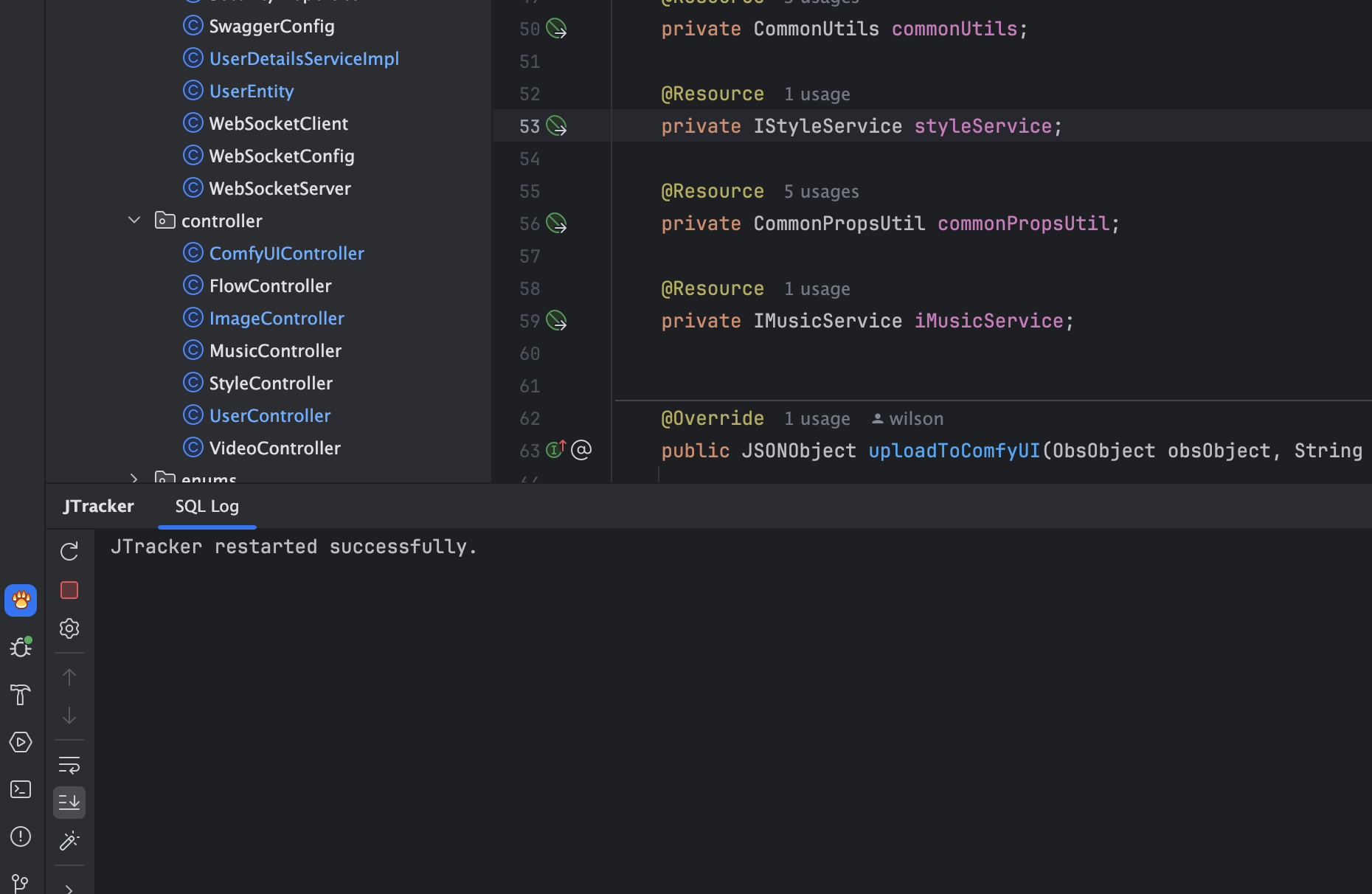The width and height of the screenshot is (1372, 894).
Task: Click gutter bean icon on line 53
Action: 556,126
